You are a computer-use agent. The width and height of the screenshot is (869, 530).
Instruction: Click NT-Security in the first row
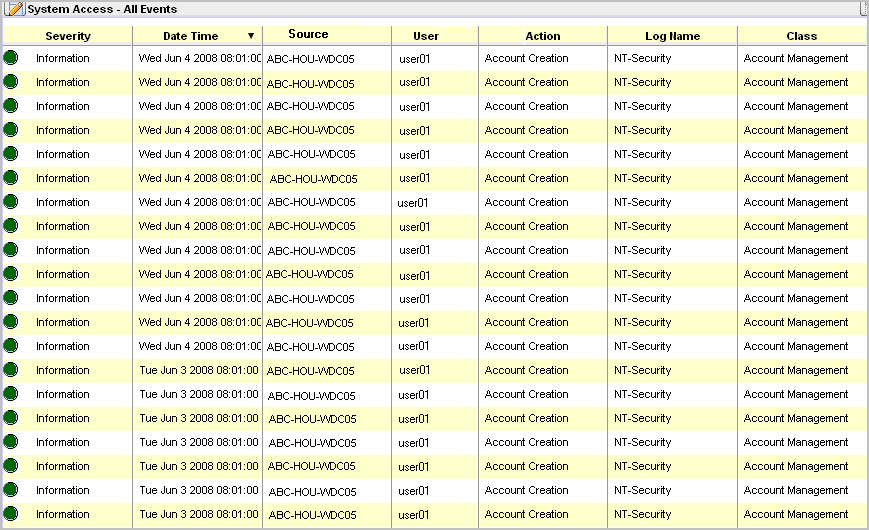(x=642, y=58)
